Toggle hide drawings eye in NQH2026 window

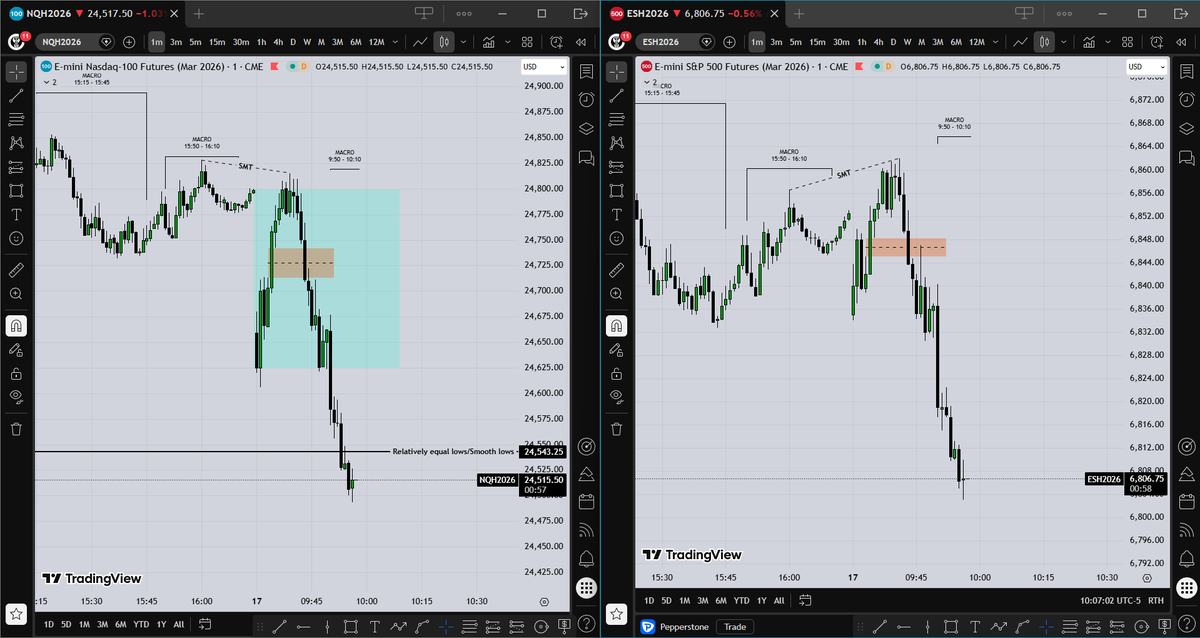tap(16, 397)
